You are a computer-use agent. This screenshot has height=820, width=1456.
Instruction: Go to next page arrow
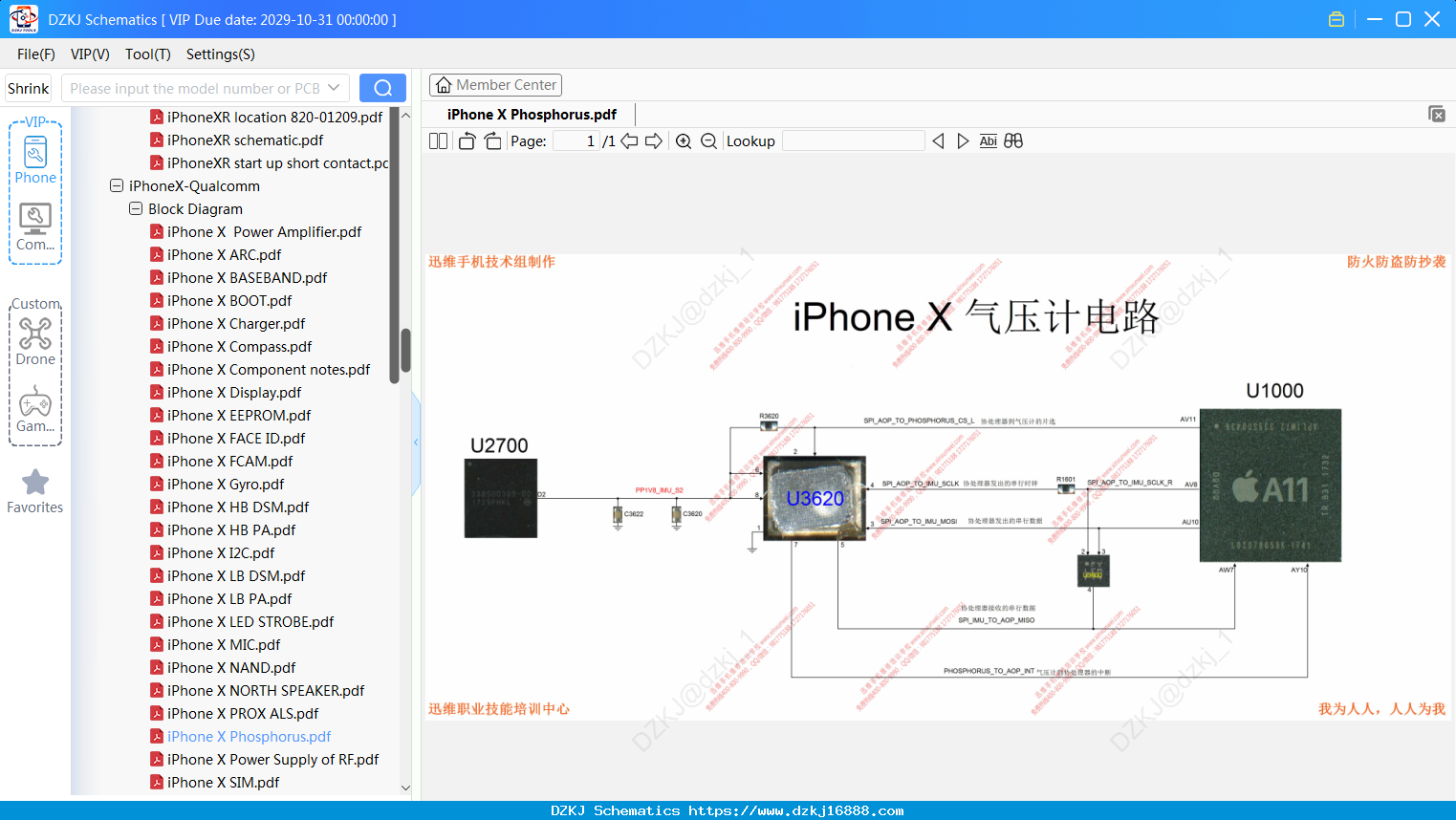[x=654, y=141]
